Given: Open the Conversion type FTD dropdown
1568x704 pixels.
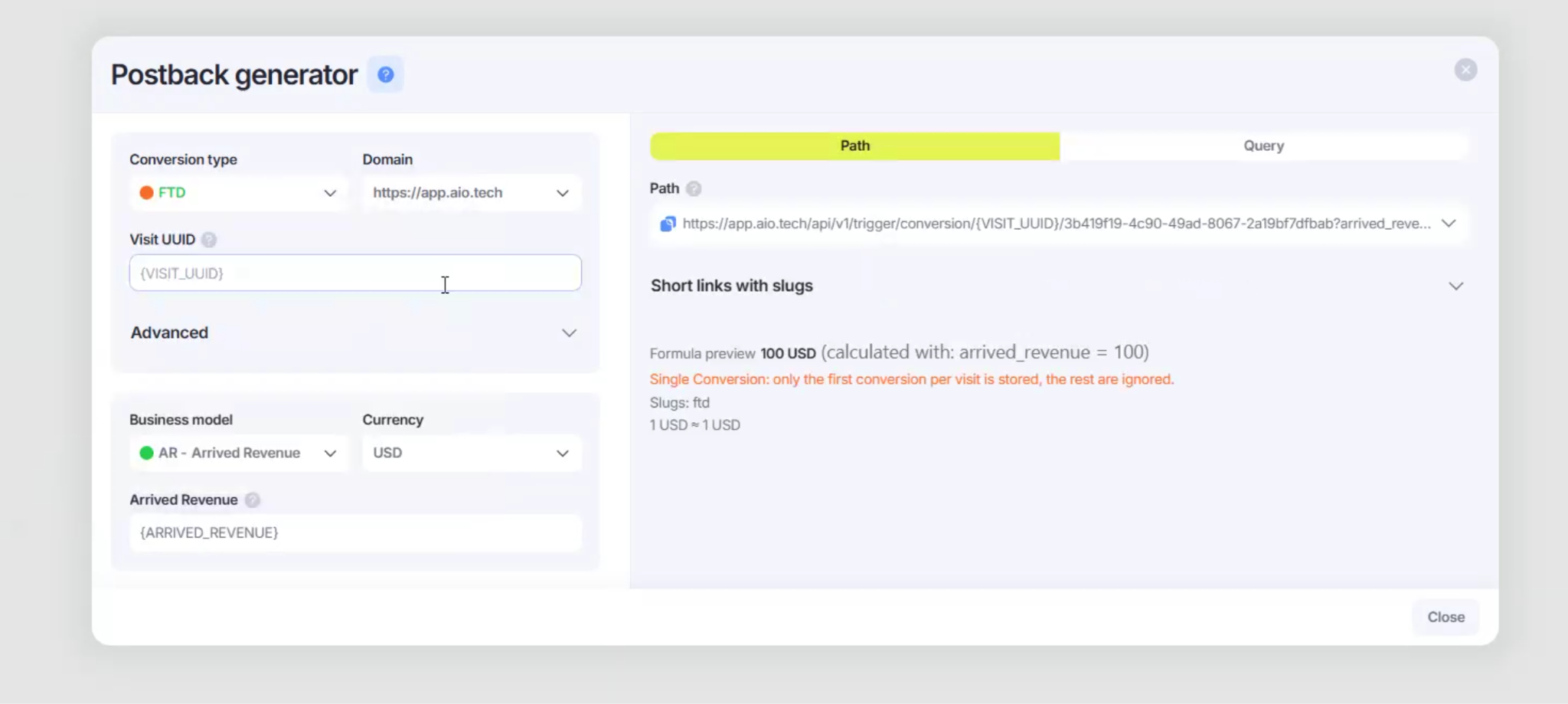Looking at the screenshot, I should [239, 193].
